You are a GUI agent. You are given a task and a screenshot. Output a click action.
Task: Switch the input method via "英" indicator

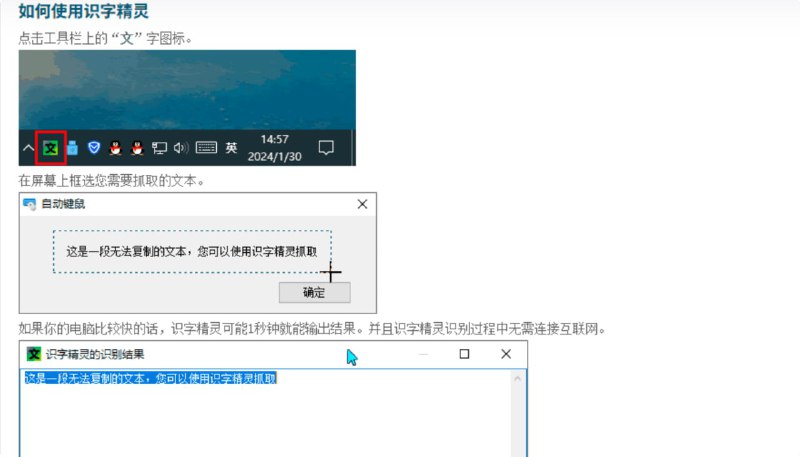pos(231,148)
